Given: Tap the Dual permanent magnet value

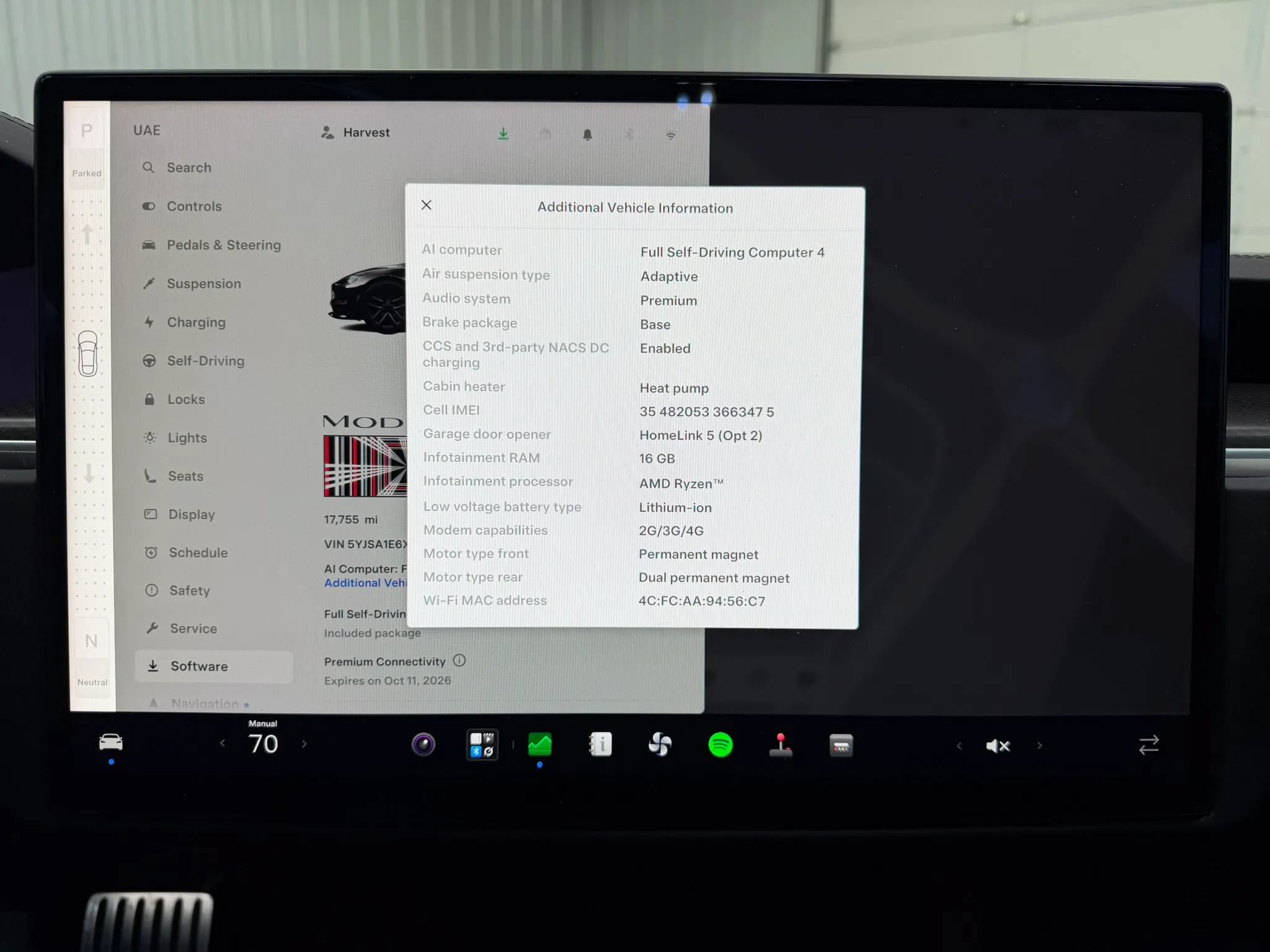Looking at the screenshot, I should (x=714, y=578).
